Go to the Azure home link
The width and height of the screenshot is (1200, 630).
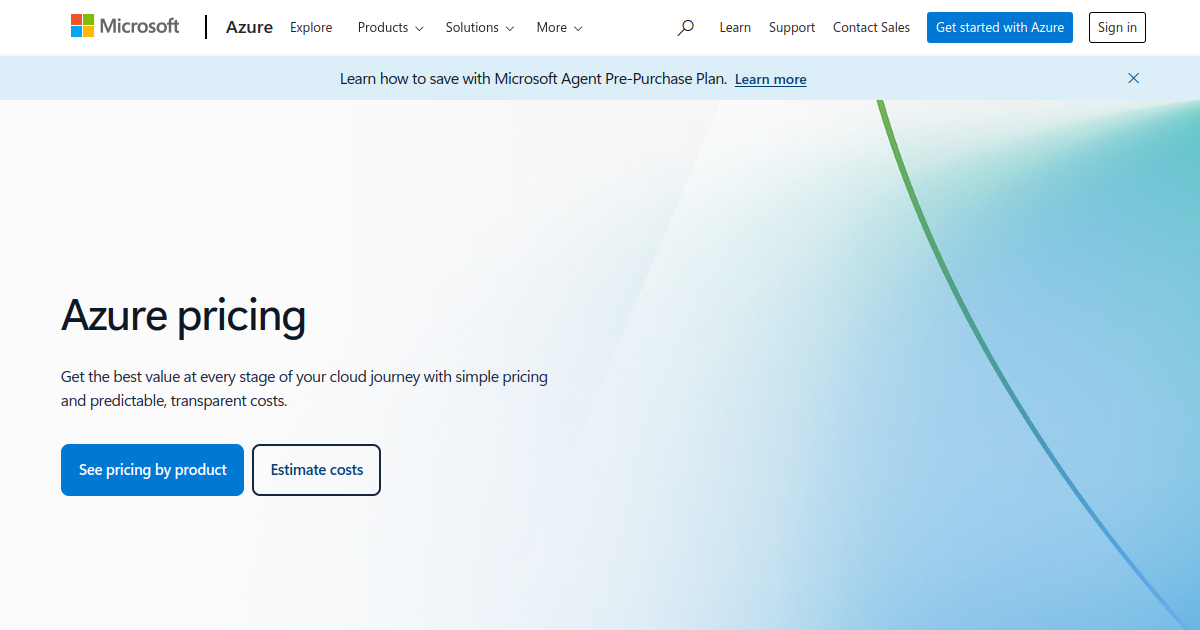[249, 27]
